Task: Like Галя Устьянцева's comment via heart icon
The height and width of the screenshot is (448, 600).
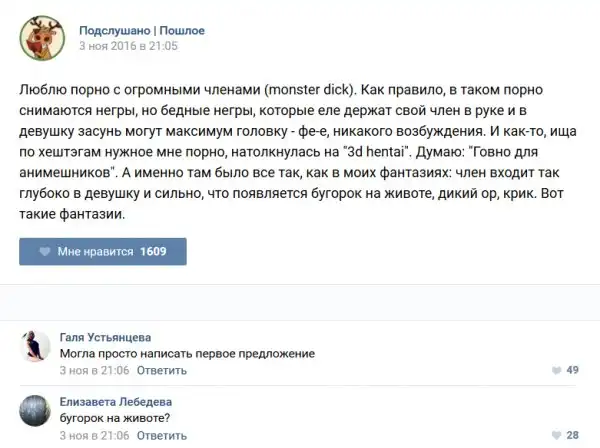Action: point(556,370)
